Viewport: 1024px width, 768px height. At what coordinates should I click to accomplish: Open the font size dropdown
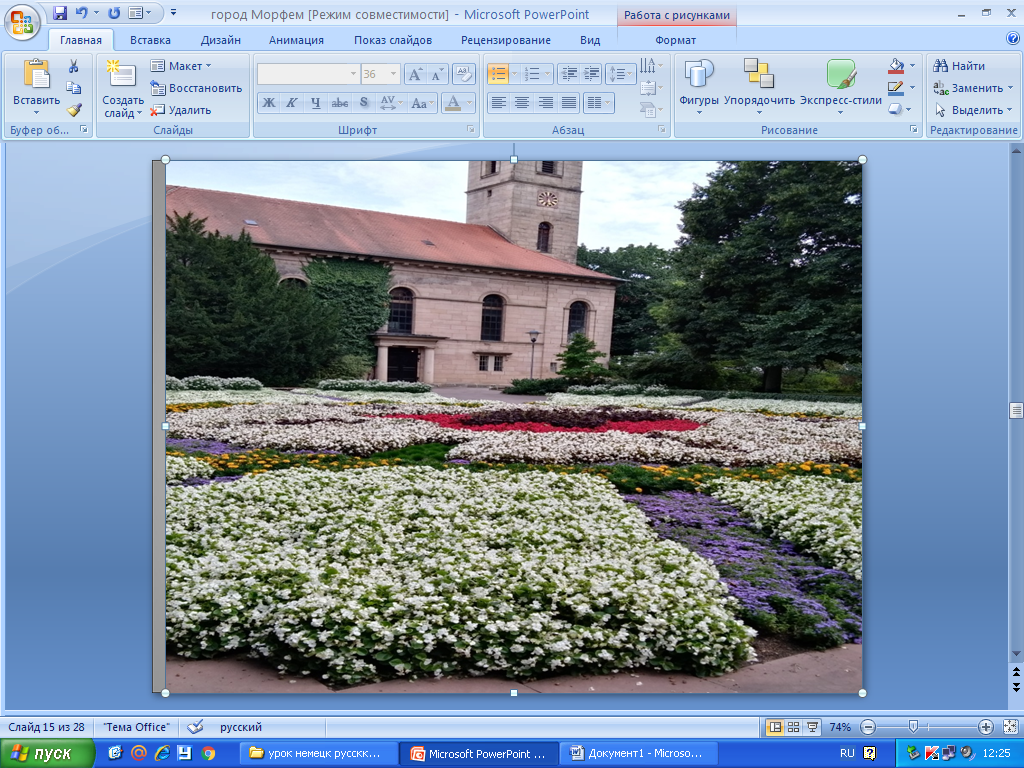(394, 74)
